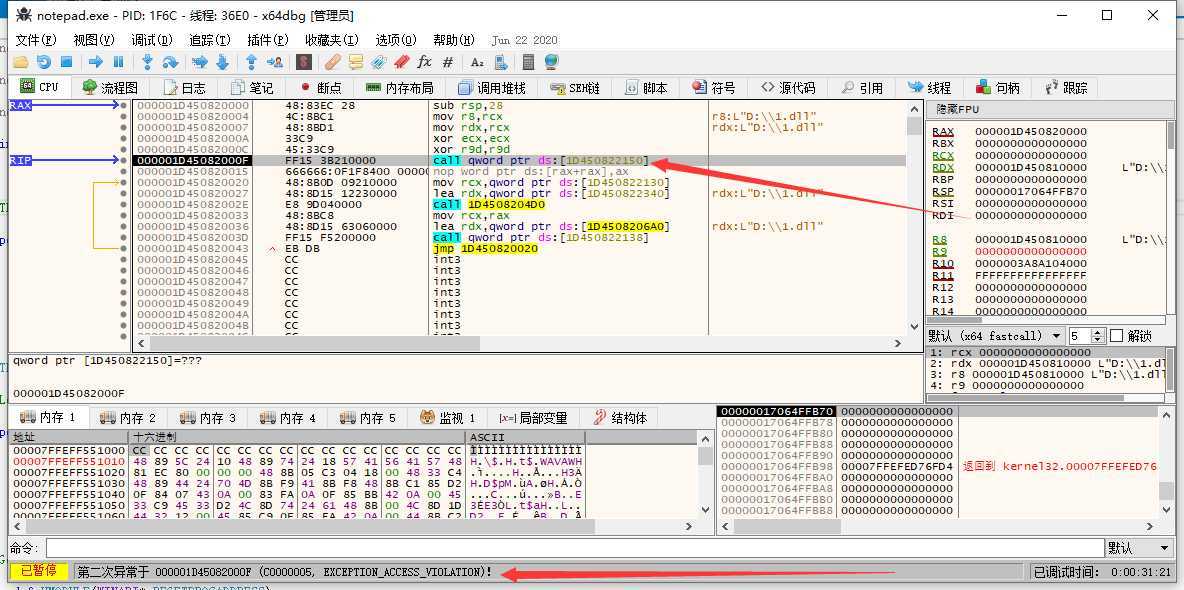Click the globe check updates icon
Screen dimensions: 1184x590
(x=551, y=63)
